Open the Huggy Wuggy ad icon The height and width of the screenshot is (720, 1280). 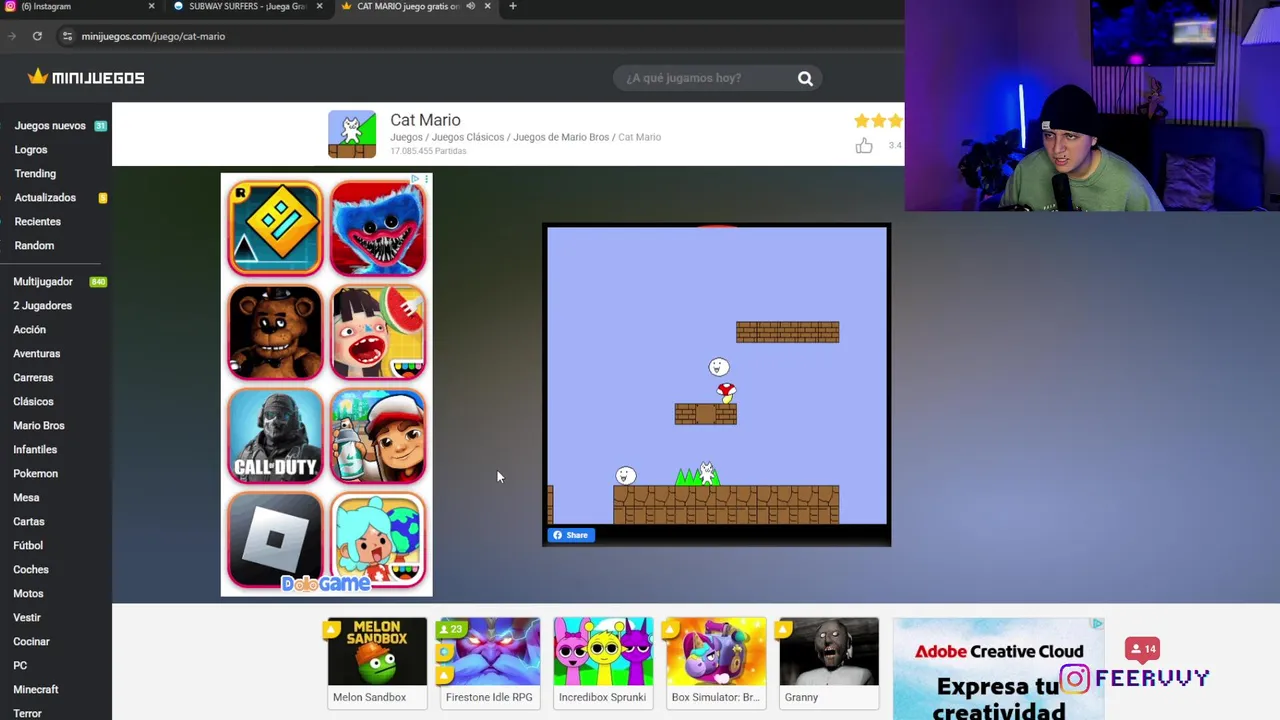coord(378,228)
